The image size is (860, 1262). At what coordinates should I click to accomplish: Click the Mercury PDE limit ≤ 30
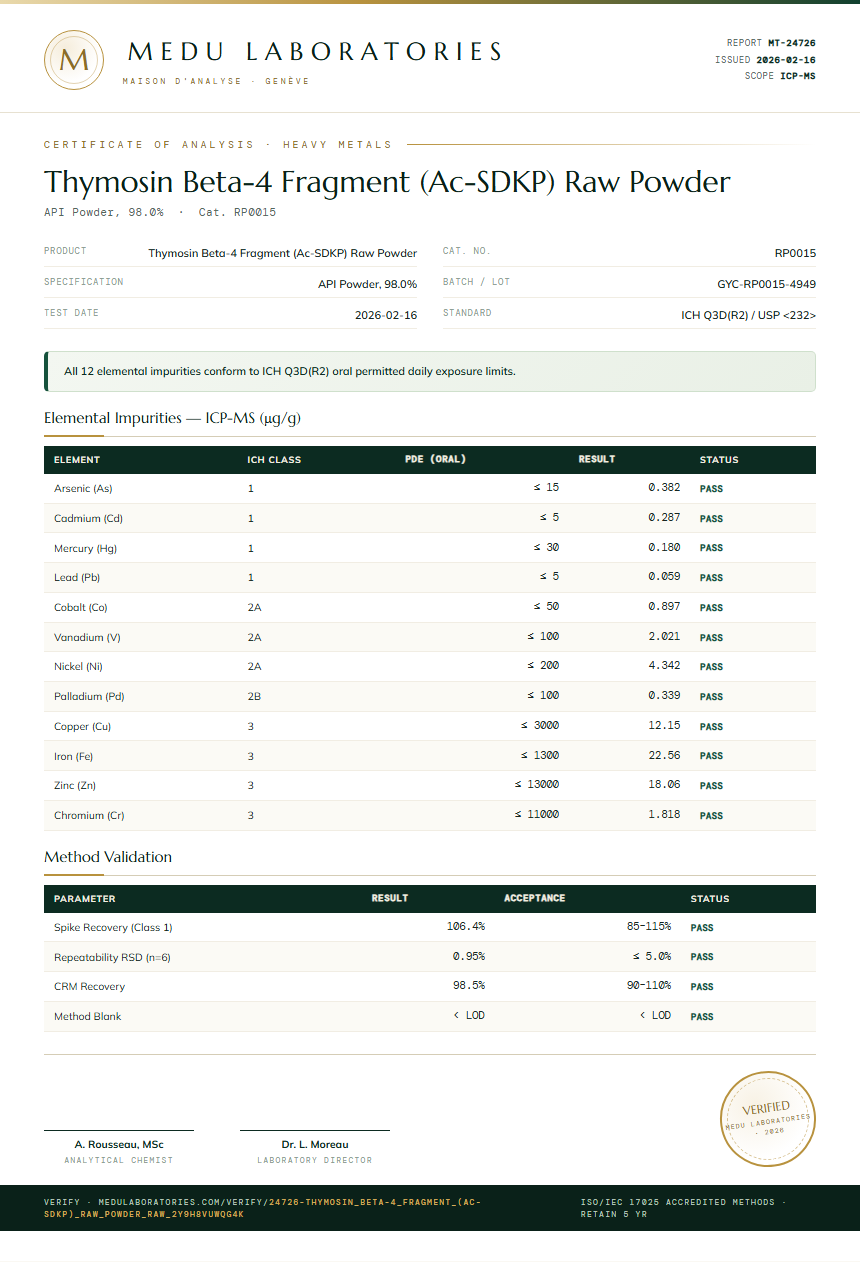tap(546, 548)
